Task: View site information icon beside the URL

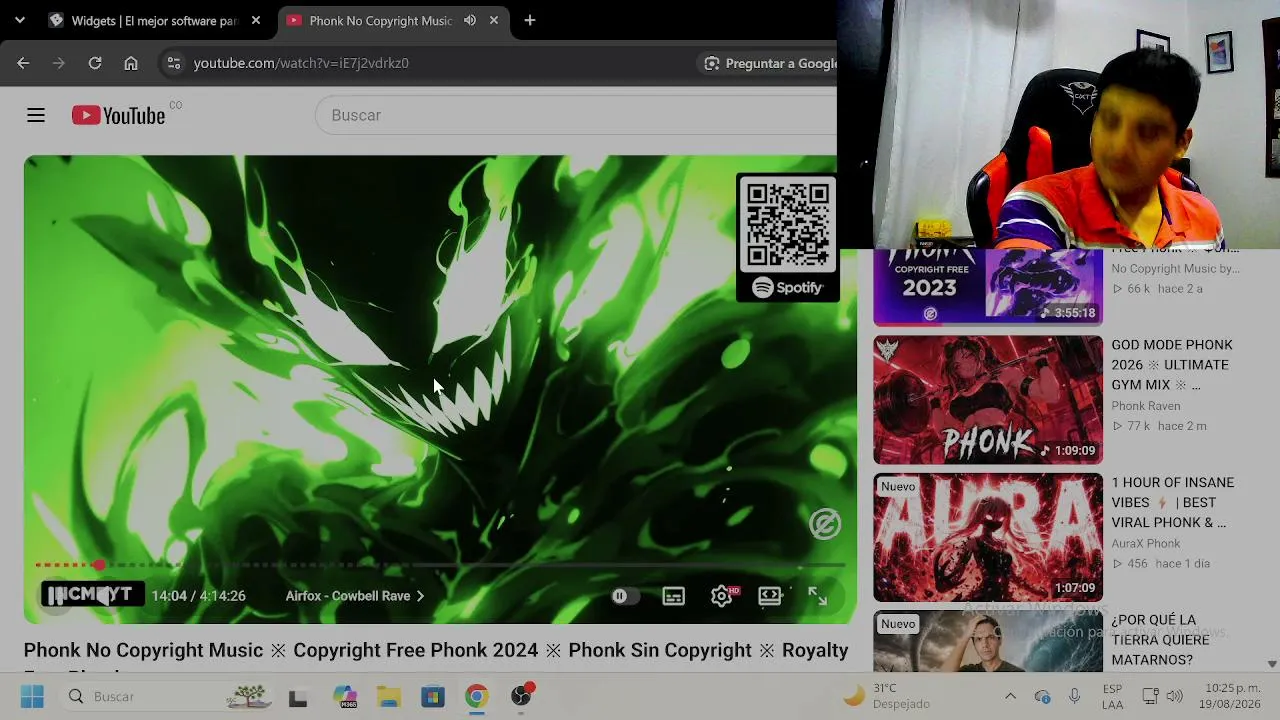Action: [x=173, y=63]
